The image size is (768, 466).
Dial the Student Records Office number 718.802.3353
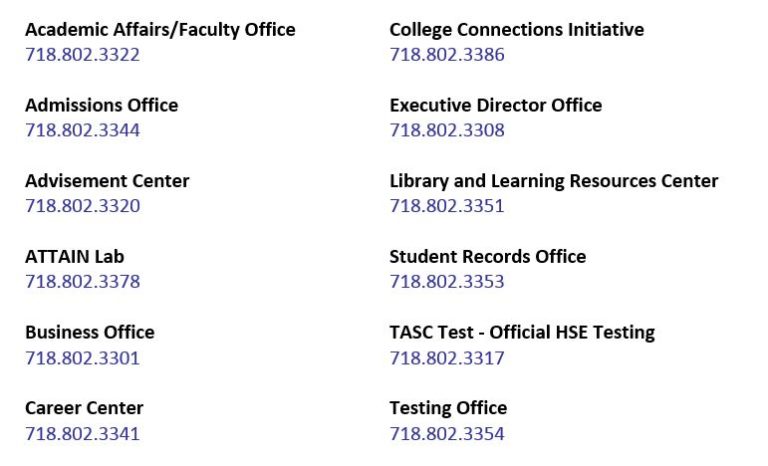[x=447, y=282]
